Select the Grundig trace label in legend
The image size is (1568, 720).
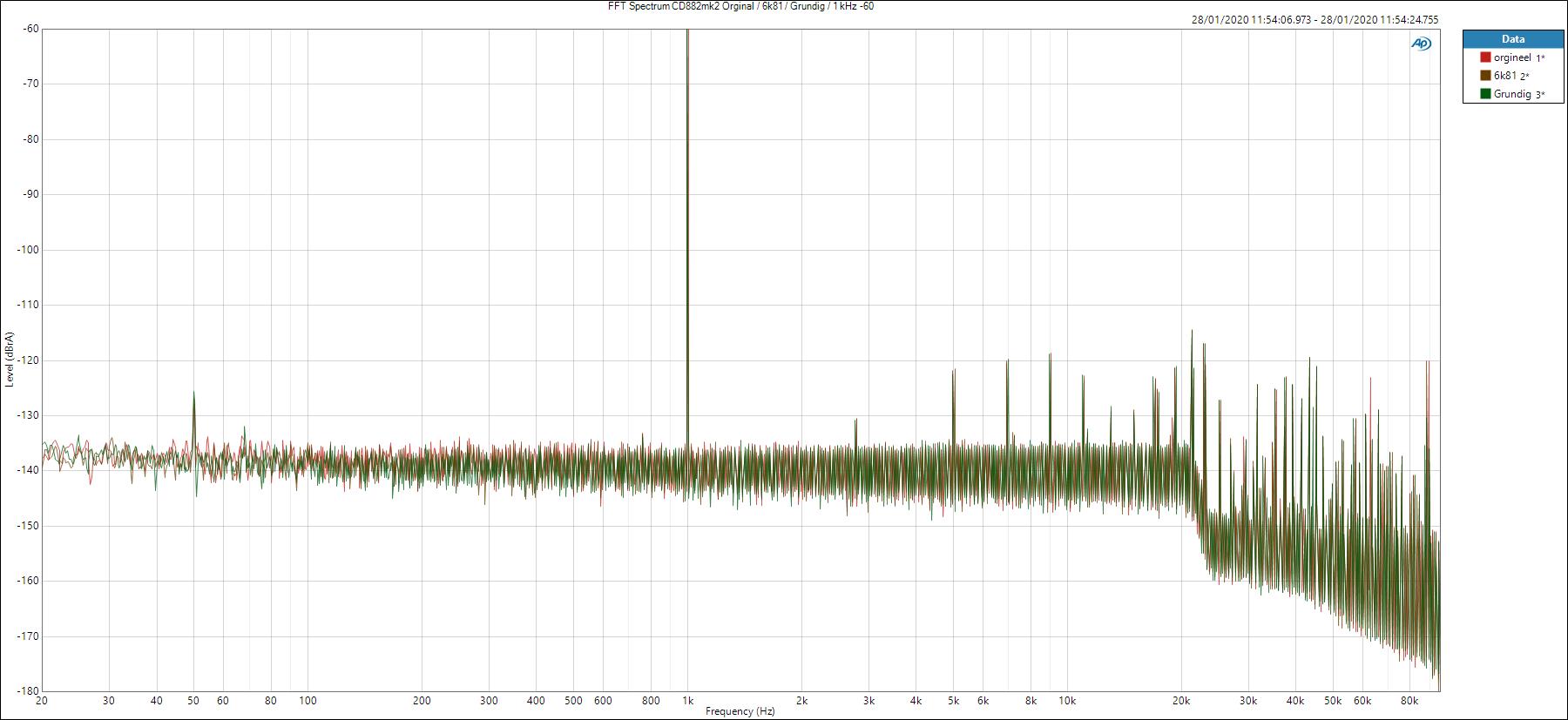pos(1512,94)
